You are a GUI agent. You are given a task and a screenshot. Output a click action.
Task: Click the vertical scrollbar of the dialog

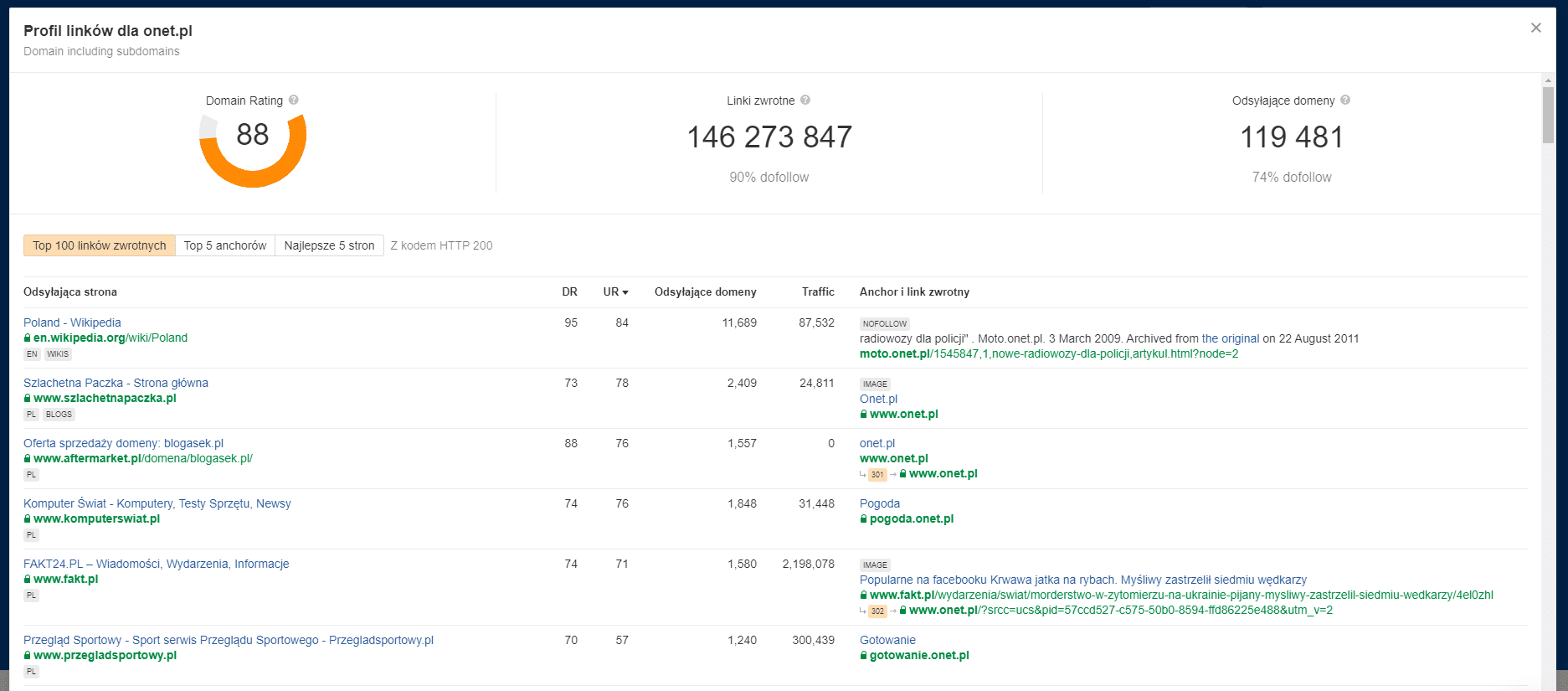1549,115
